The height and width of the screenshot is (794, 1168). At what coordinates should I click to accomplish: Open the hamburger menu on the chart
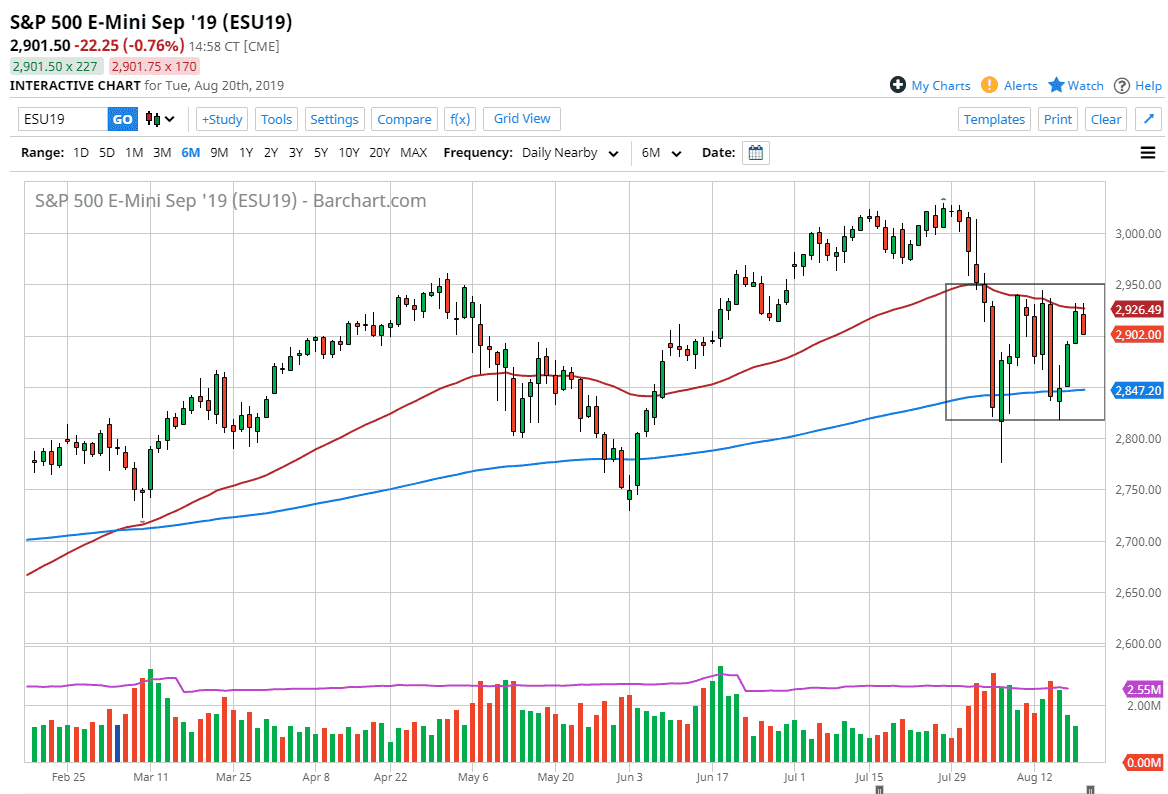[1148, 152]
